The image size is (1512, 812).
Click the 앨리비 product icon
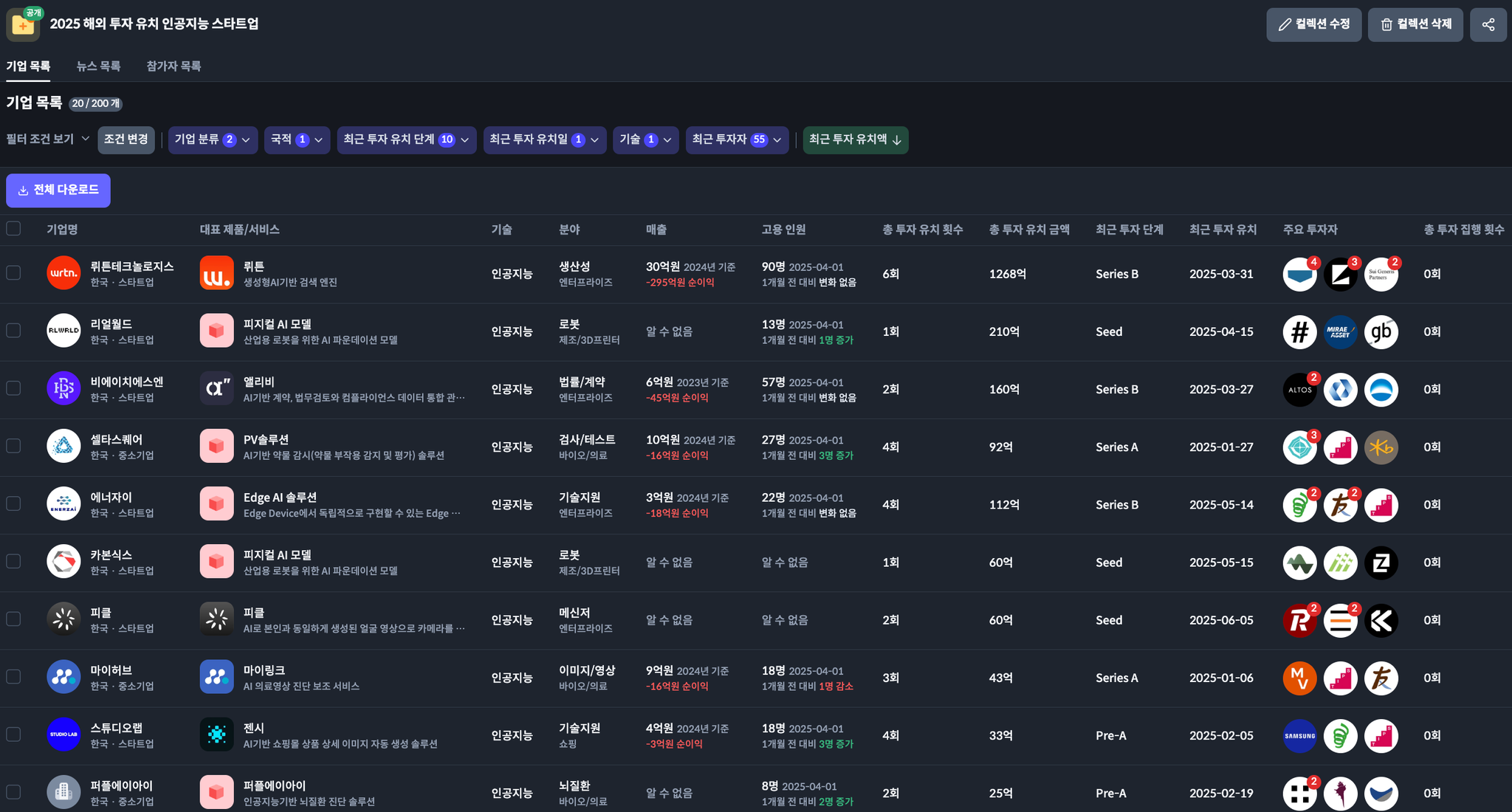click(216, 388)
